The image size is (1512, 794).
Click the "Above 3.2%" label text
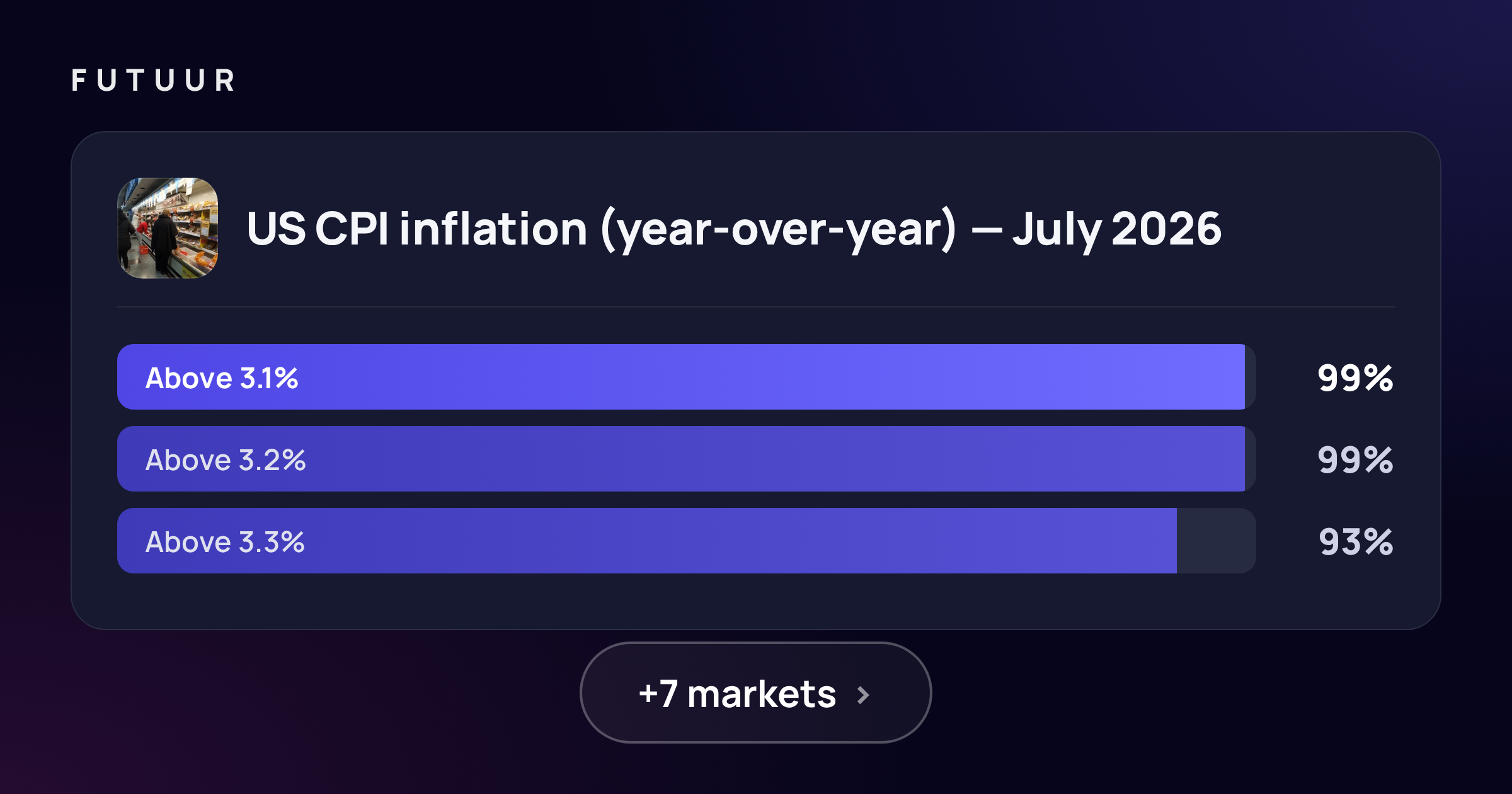click(226, 460)
